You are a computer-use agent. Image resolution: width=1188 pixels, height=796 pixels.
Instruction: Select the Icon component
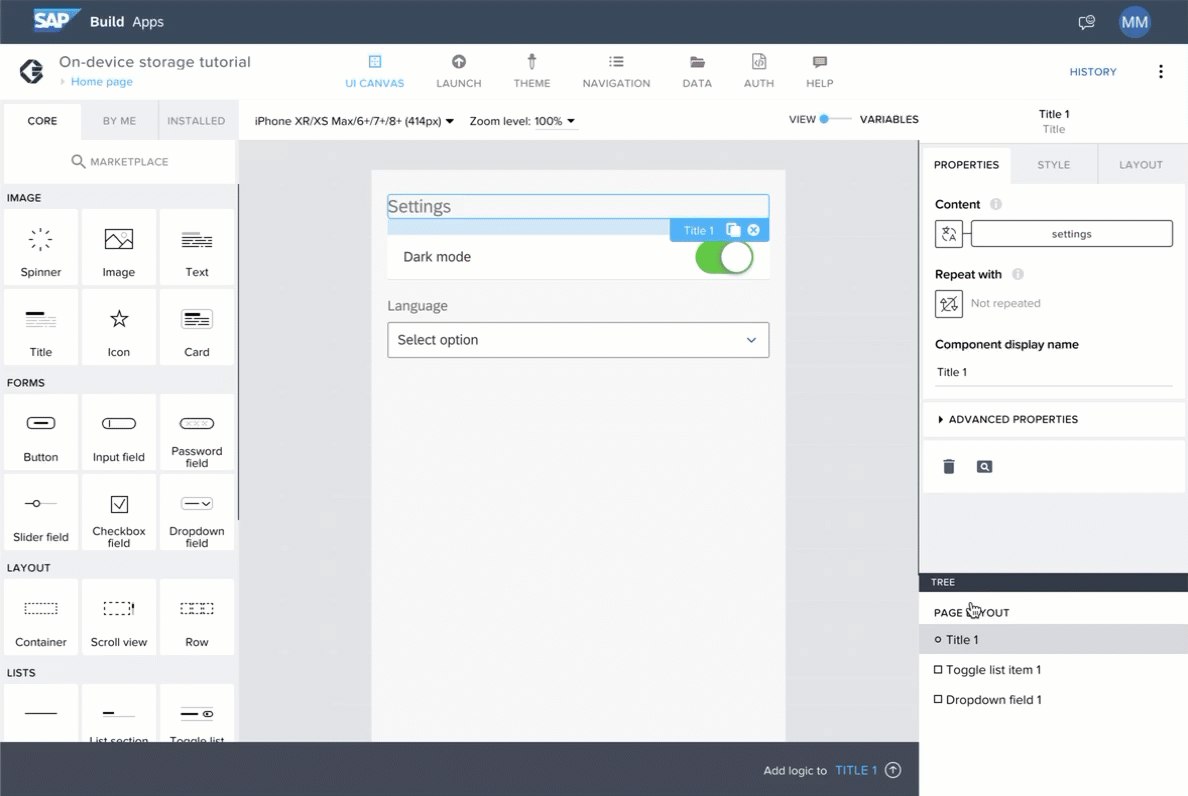[119, 327]
